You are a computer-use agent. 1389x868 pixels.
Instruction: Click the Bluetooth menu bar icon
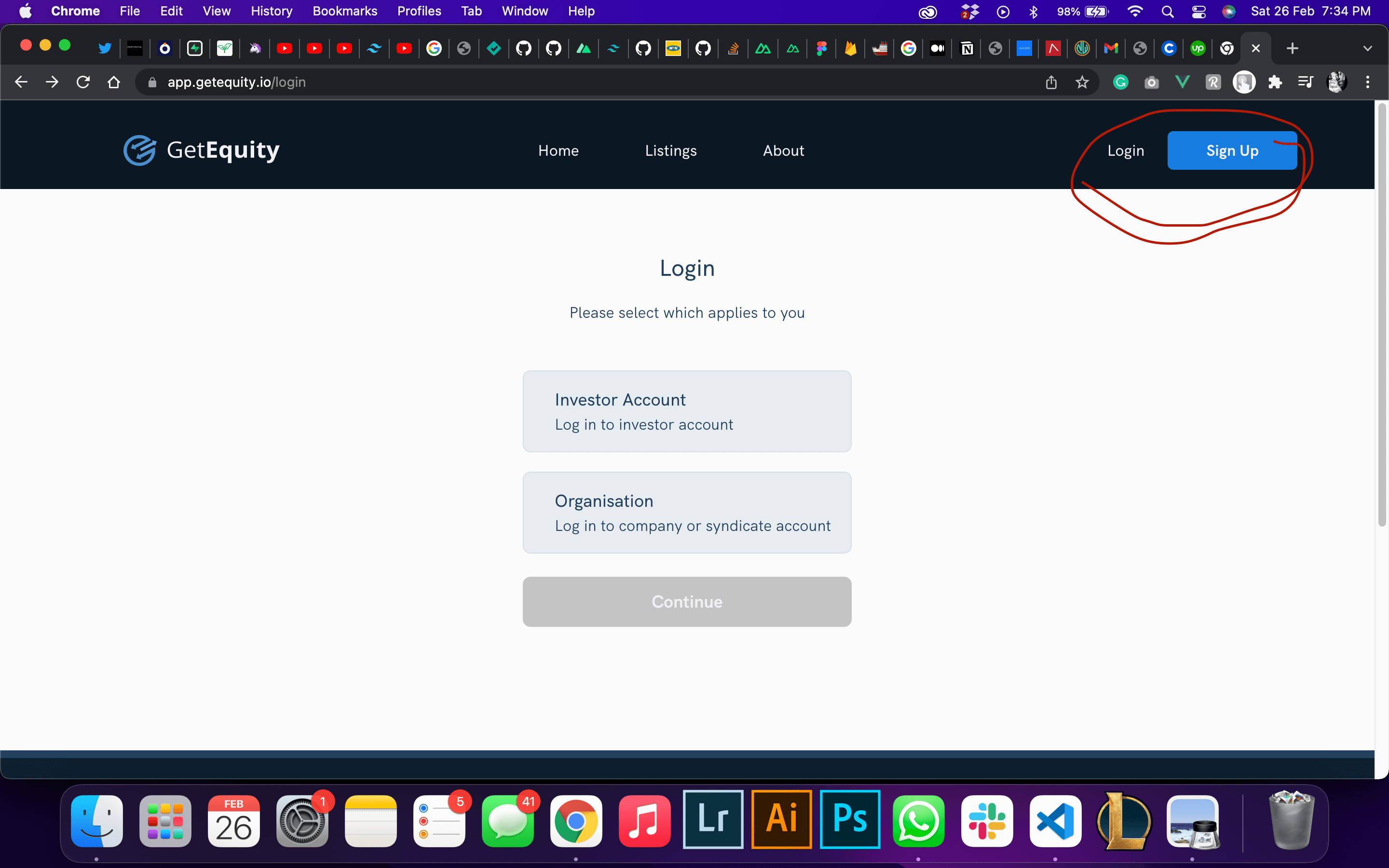tap(1034, 12)
